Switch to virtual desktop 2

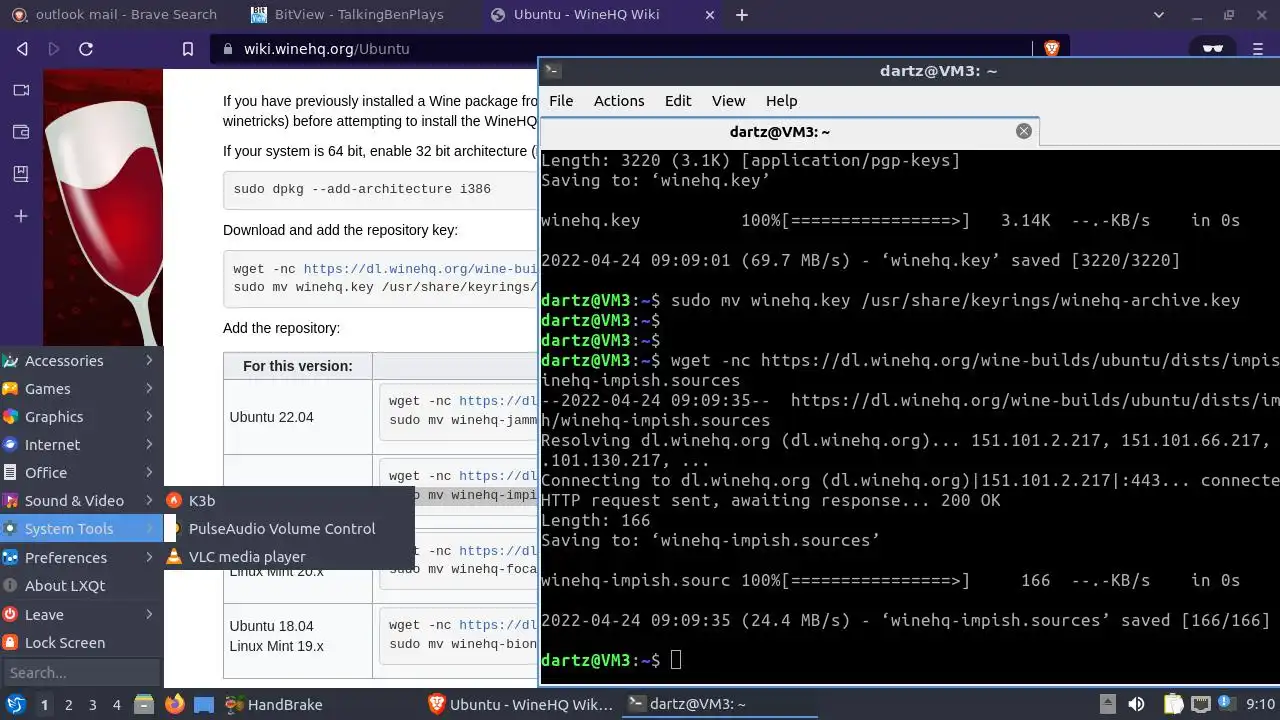click(68, 705)
